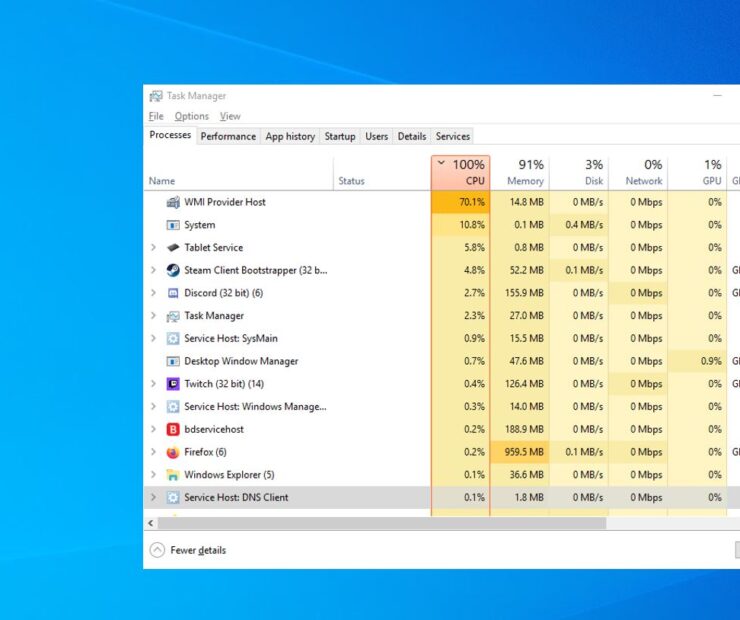Click the Windows Explorer folder icon
The width and height of the screenshot is (740, 620).
(173, 475)
